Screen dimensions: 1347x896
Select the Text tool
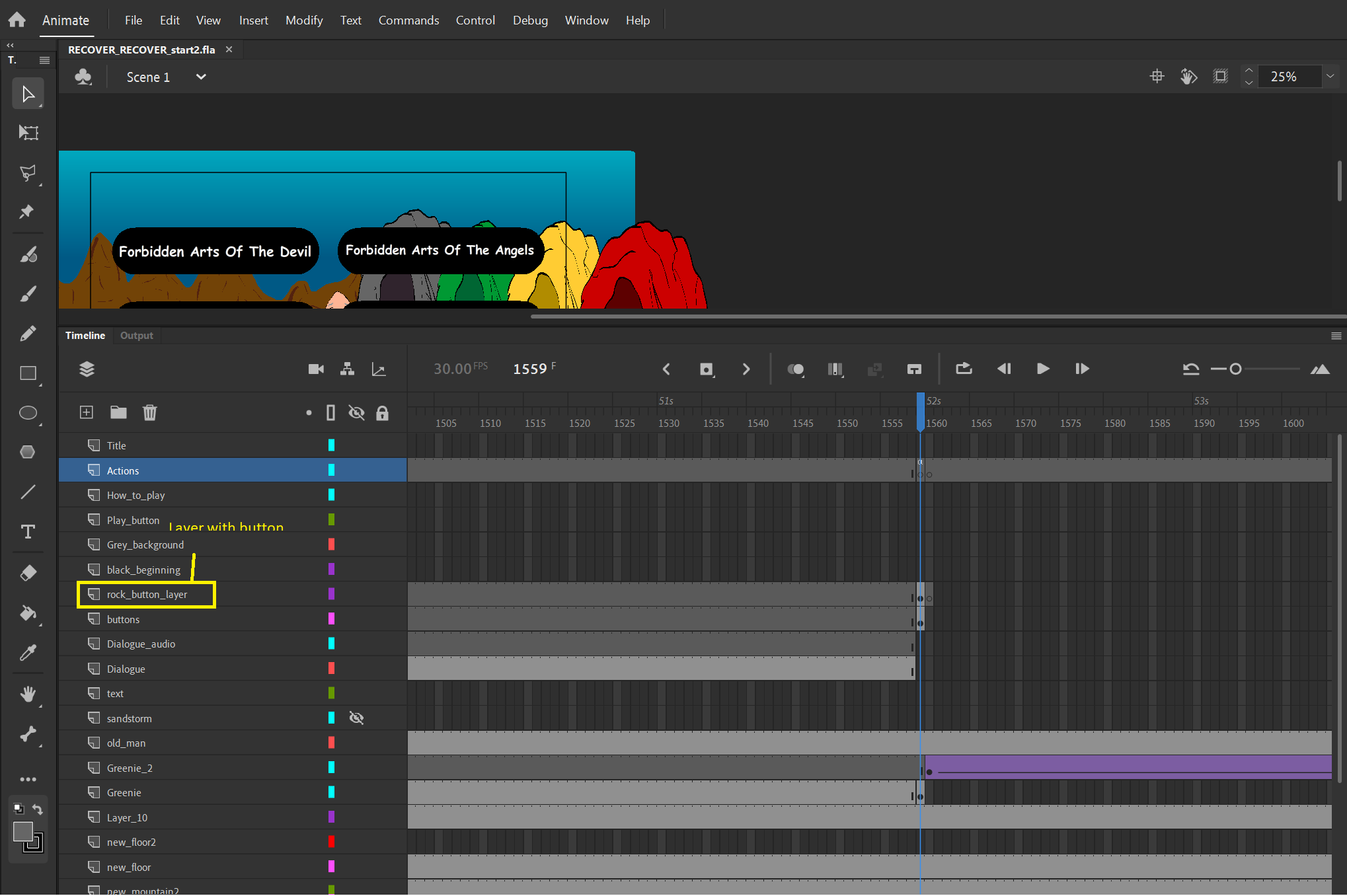click(x=28, y=531)
